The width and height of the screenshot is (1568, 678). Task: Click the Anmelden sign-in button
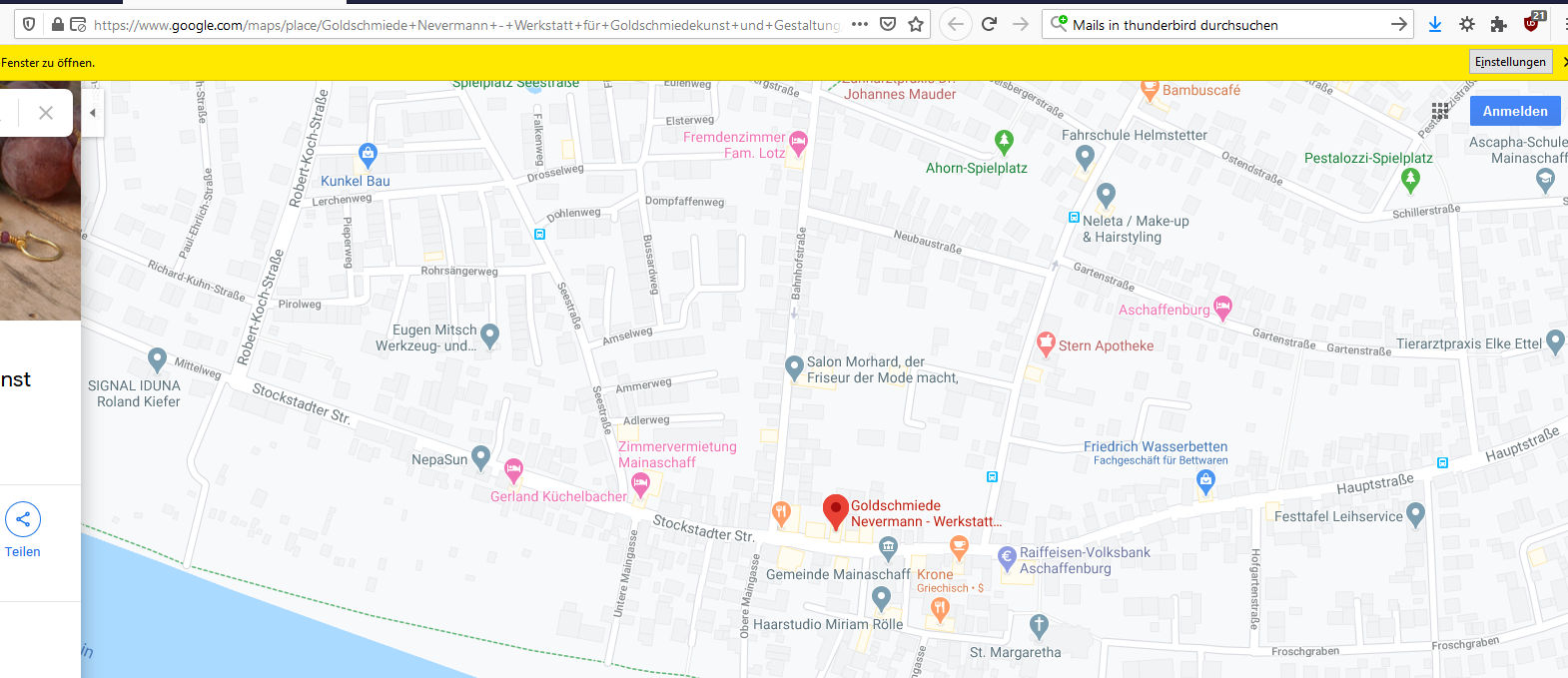[1514, 111]
